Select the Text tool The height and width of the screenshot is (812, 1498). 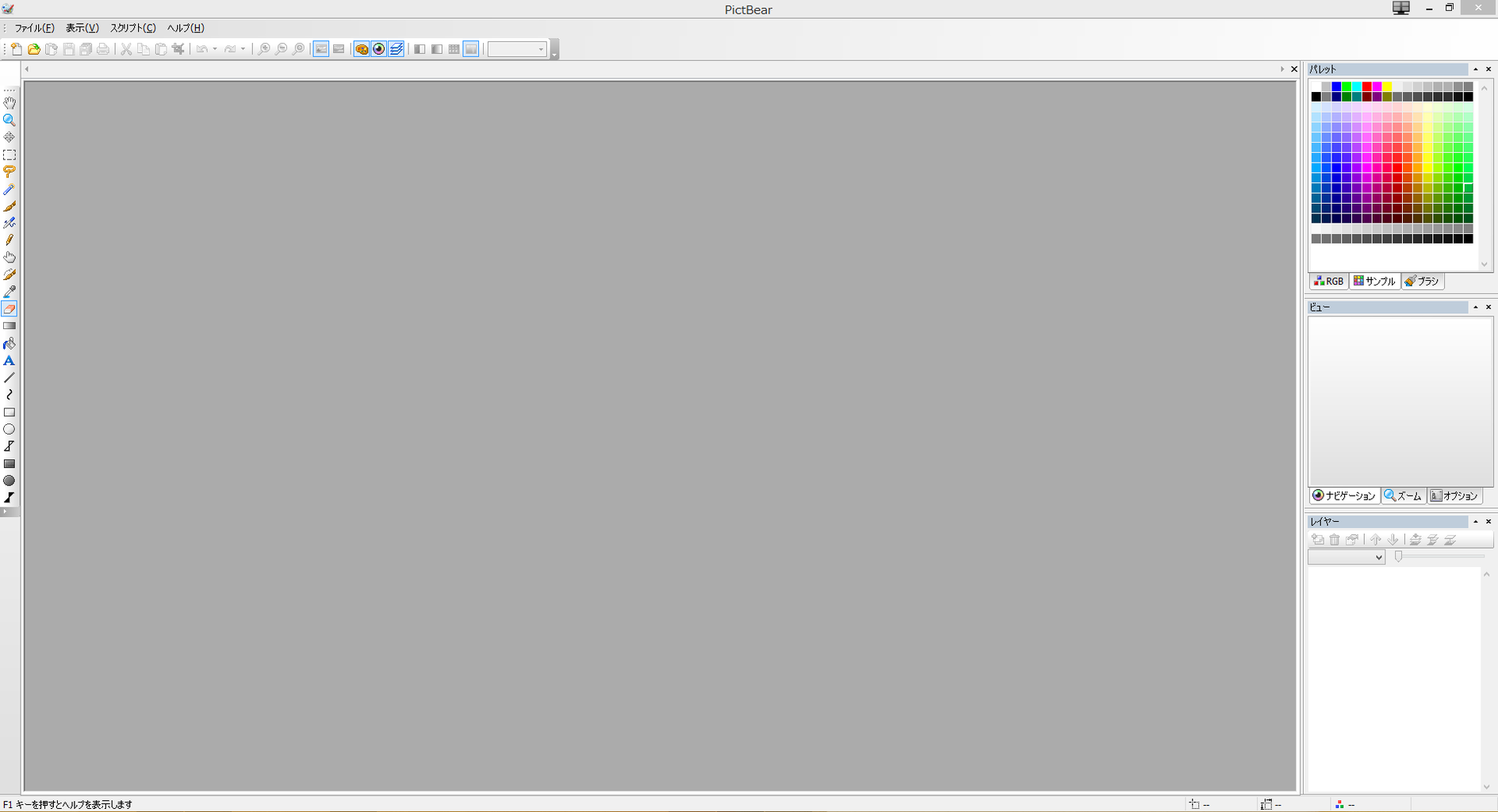click(10, 361)
